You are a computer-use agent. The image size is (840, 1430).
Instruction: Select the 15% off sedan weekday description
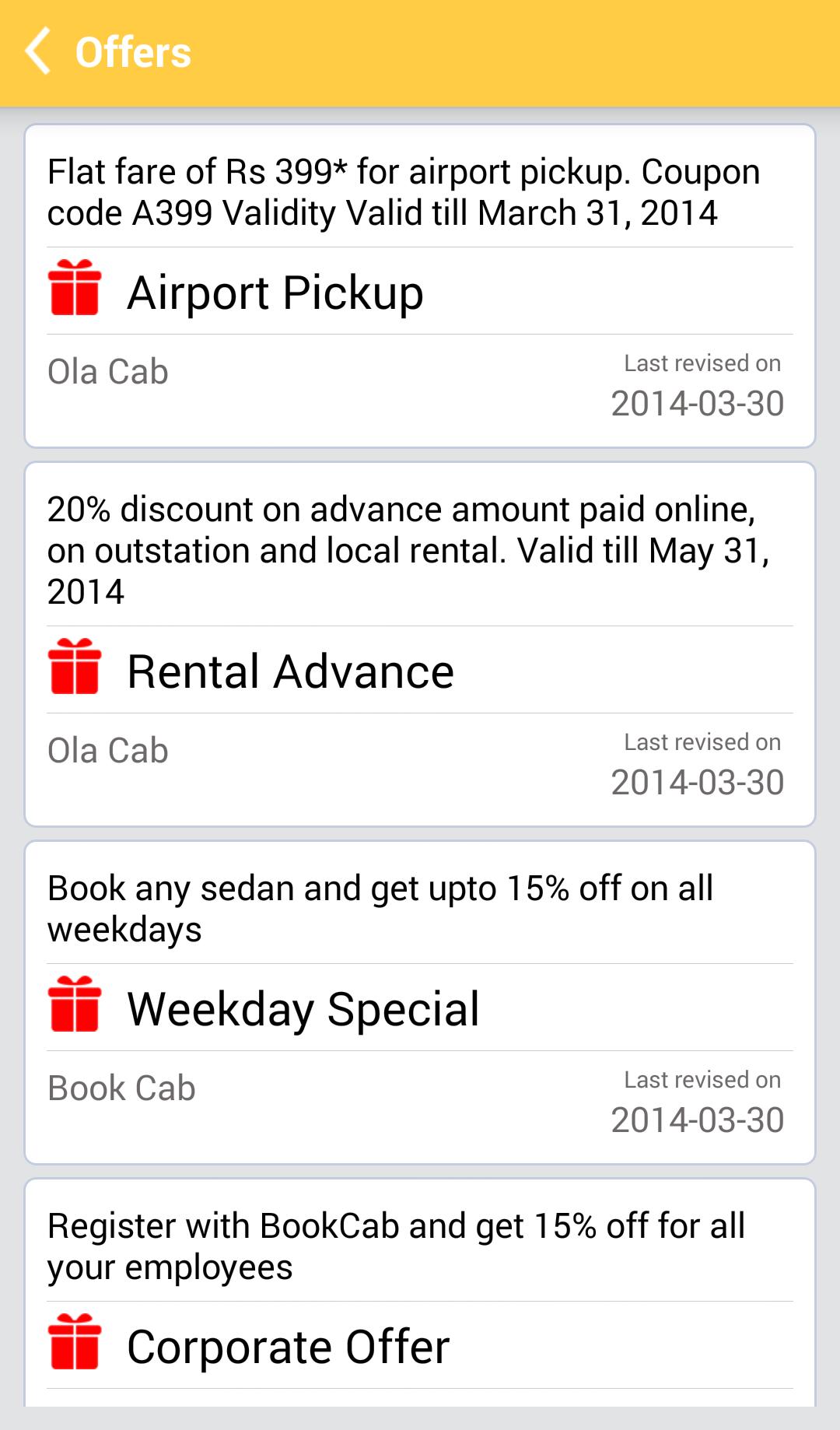(380, 909)
